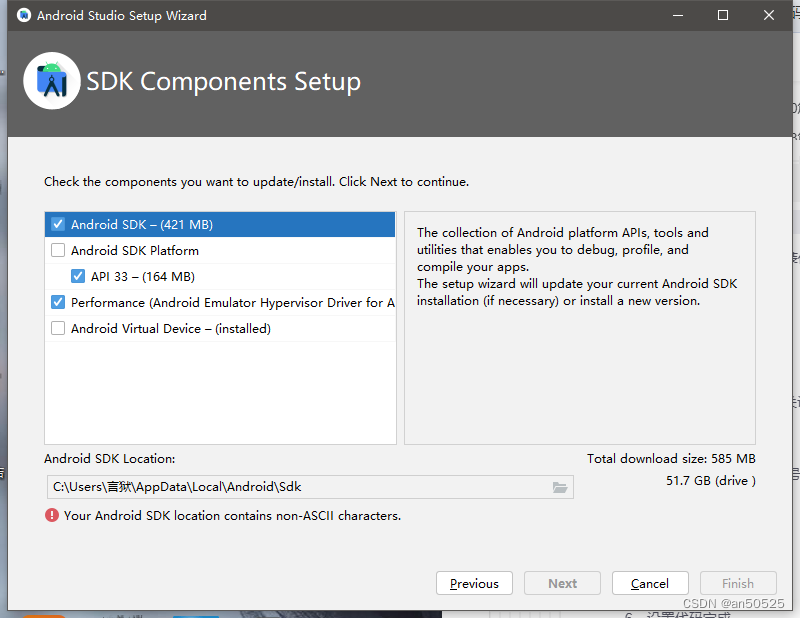Close the Android Studio Setup Wizard window
The height and width of the screenshot is (618, 800).
point(769,15)
